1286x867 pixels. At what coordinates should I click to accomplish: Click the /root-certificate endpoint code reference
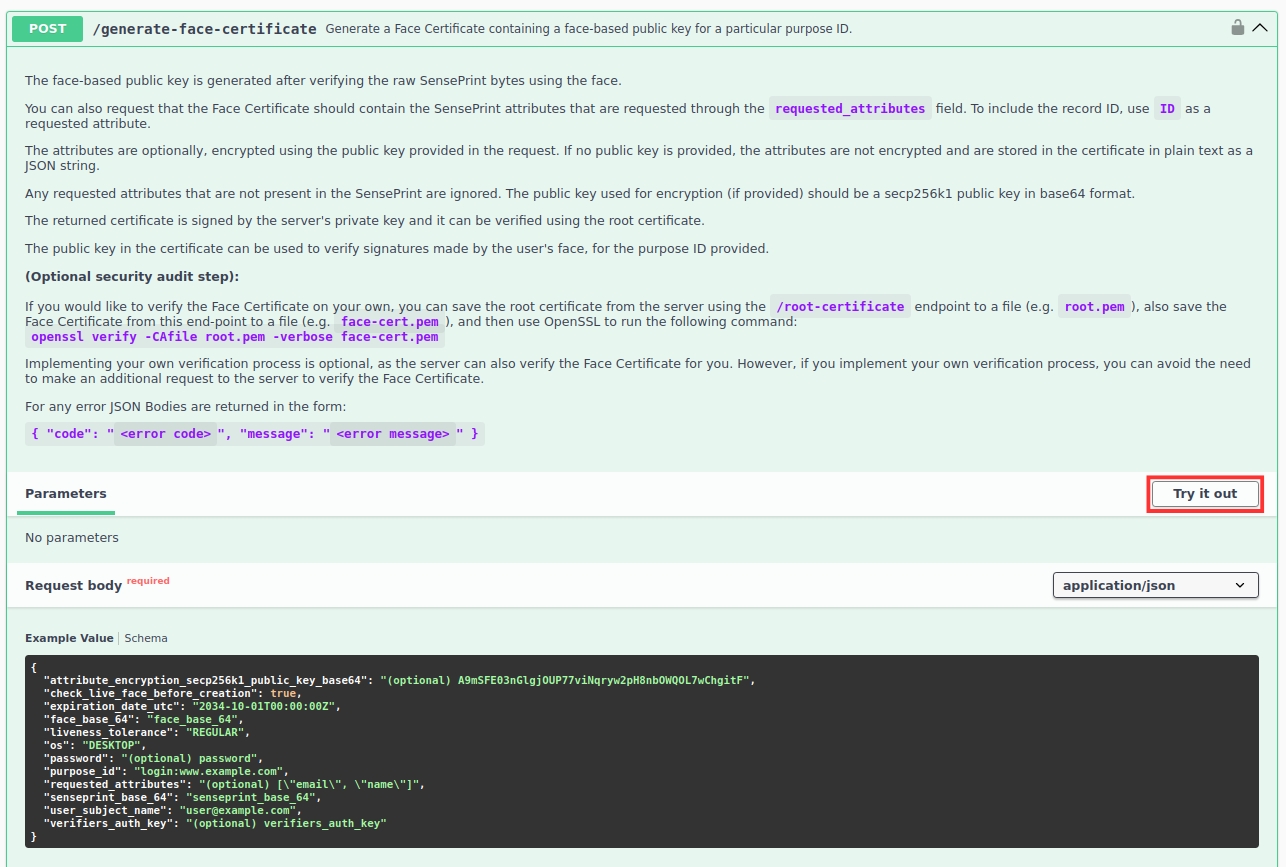click(x=840, y=307)
